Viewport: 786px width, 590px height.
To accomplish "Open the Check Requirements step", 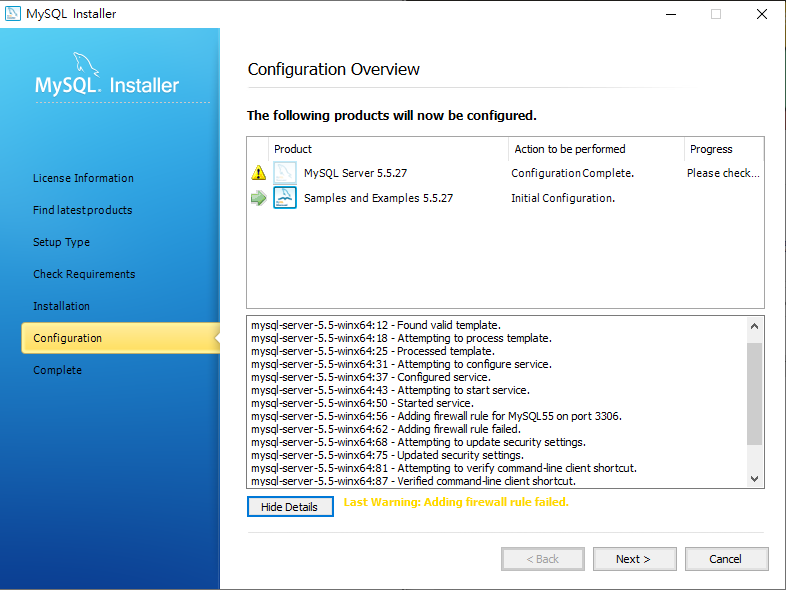I will pyautogui.click(x=84, y=274).
